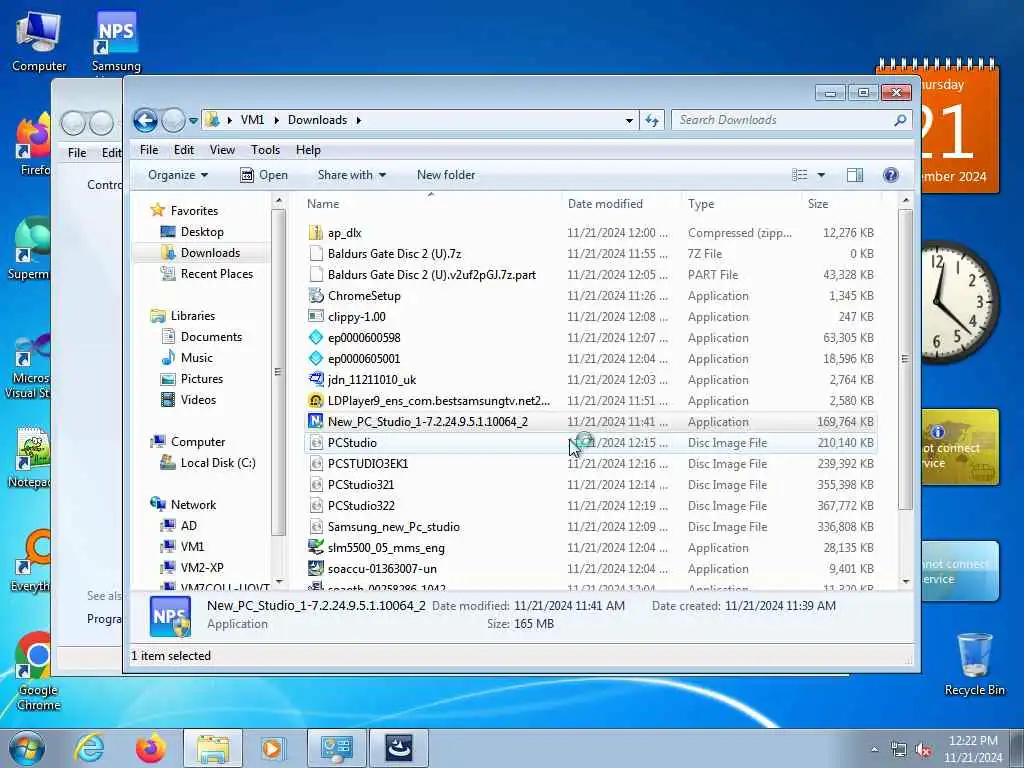This screenshot has height=768, width=1024.
Task: Open the Help menu
Action: click(308, 150)
